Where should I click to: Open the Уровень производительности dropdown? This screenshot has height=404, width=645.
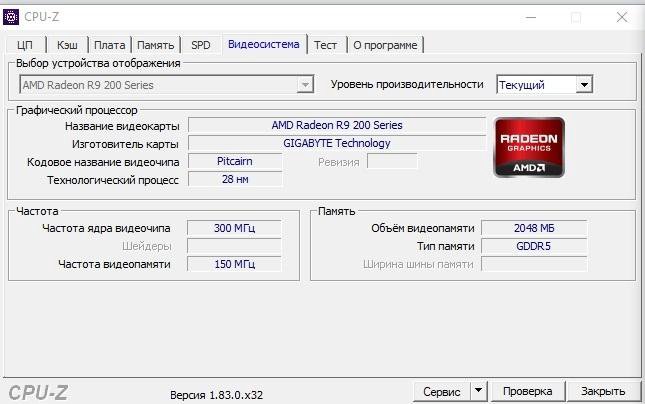(x=584, y=85)
